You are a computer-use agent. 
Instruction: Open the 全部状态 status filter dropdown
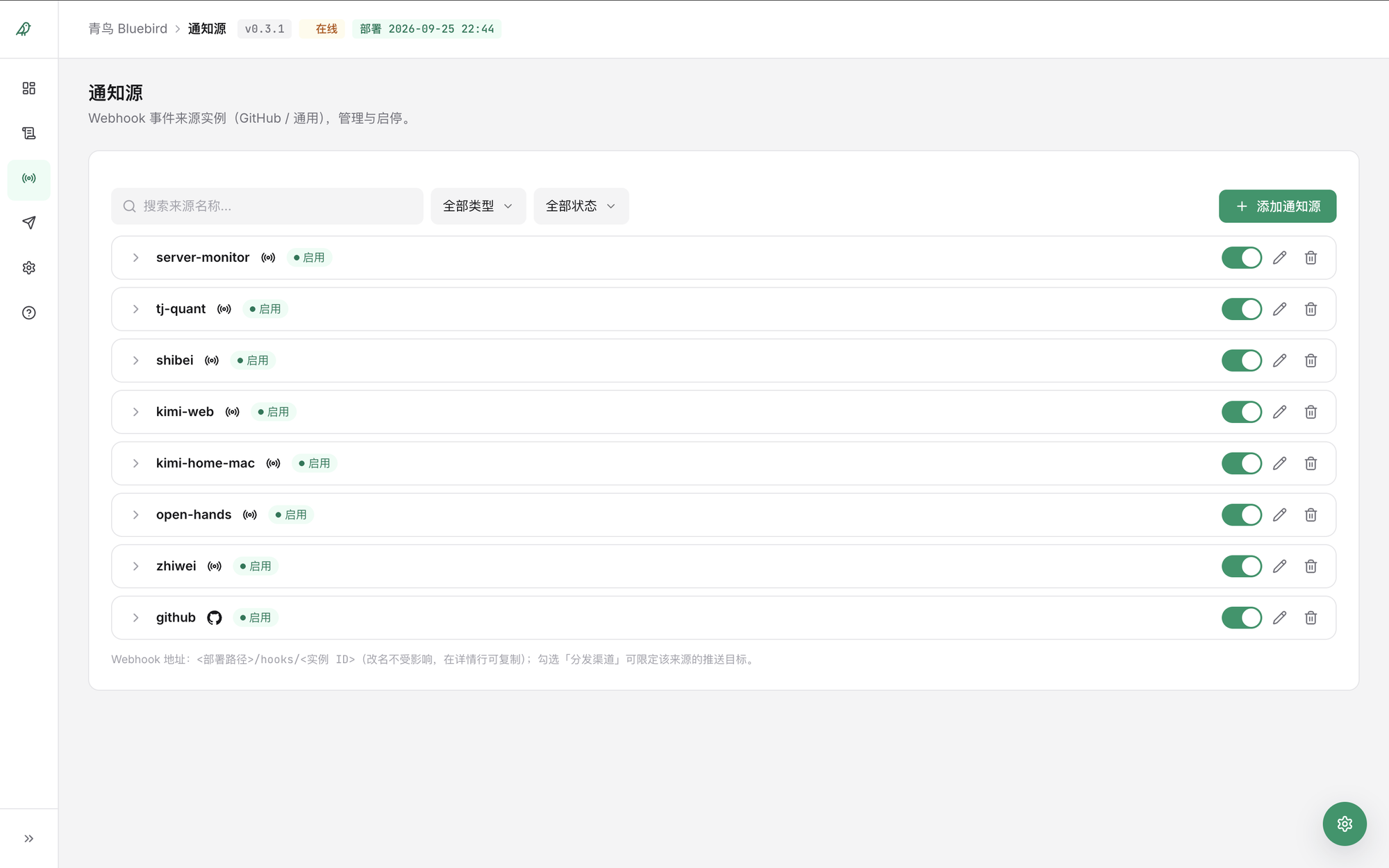point(581,206)
